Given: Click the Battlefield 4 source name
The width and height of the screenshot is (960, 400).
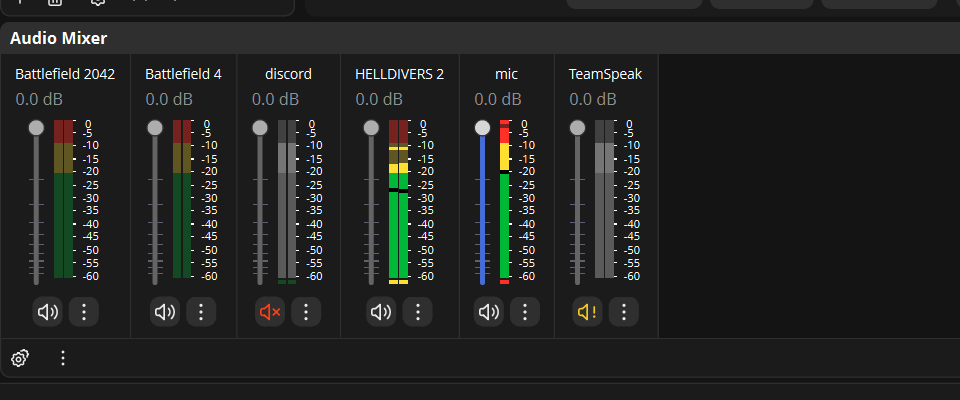Looking at the screenshot, I should 183,74.
